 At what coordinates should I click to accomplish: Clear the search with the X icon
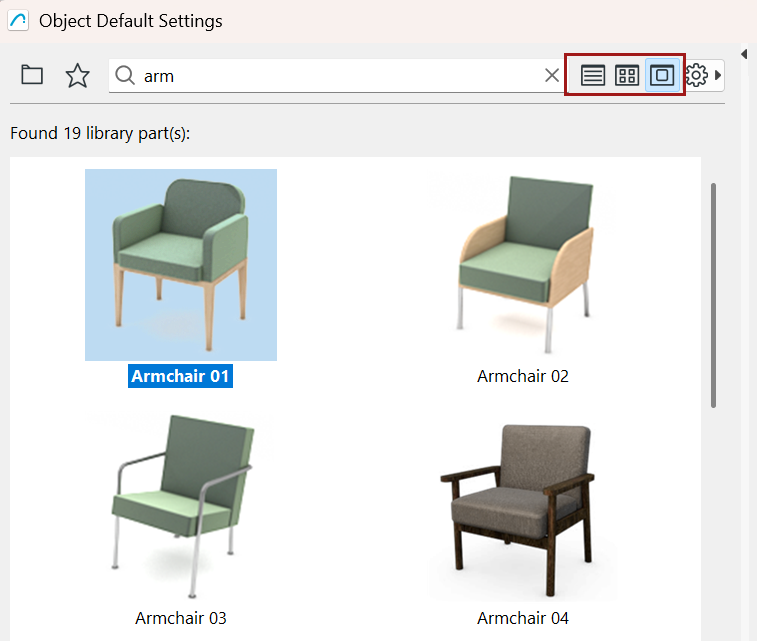[x=551, y=75]
